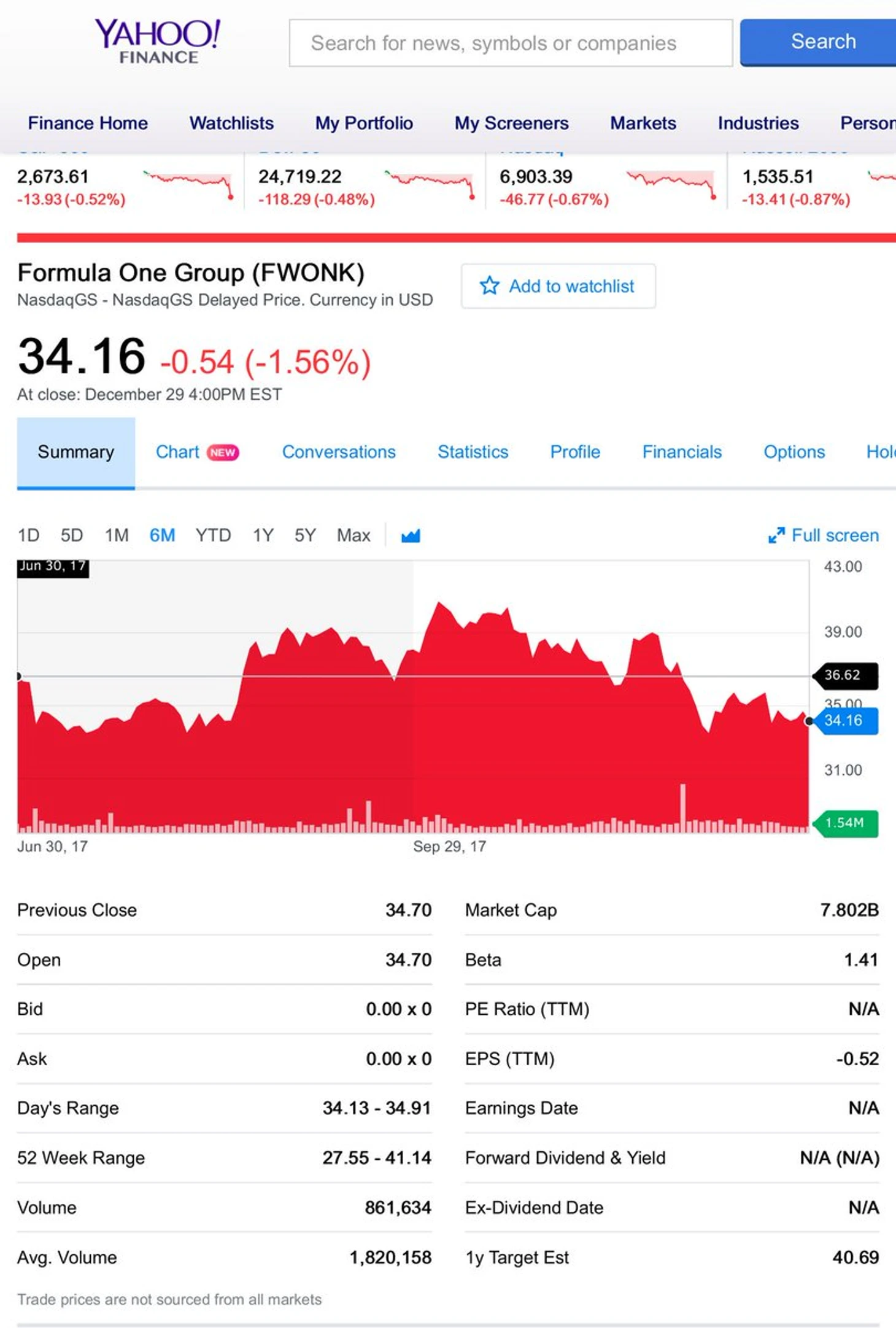This screenshot has height=1328, width=896.
Task: Click the 2,673.61 index sparkline chart
Action: [188, 184]
